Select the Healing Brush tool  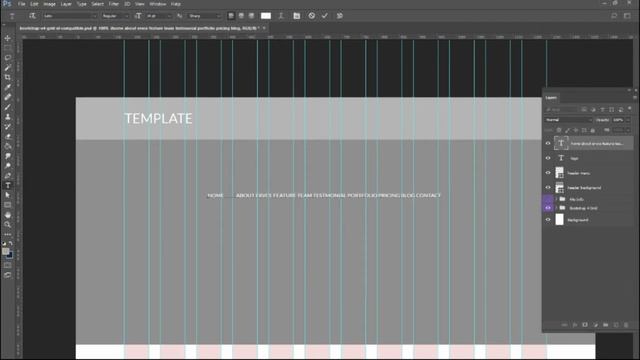[x=8, y=97]
